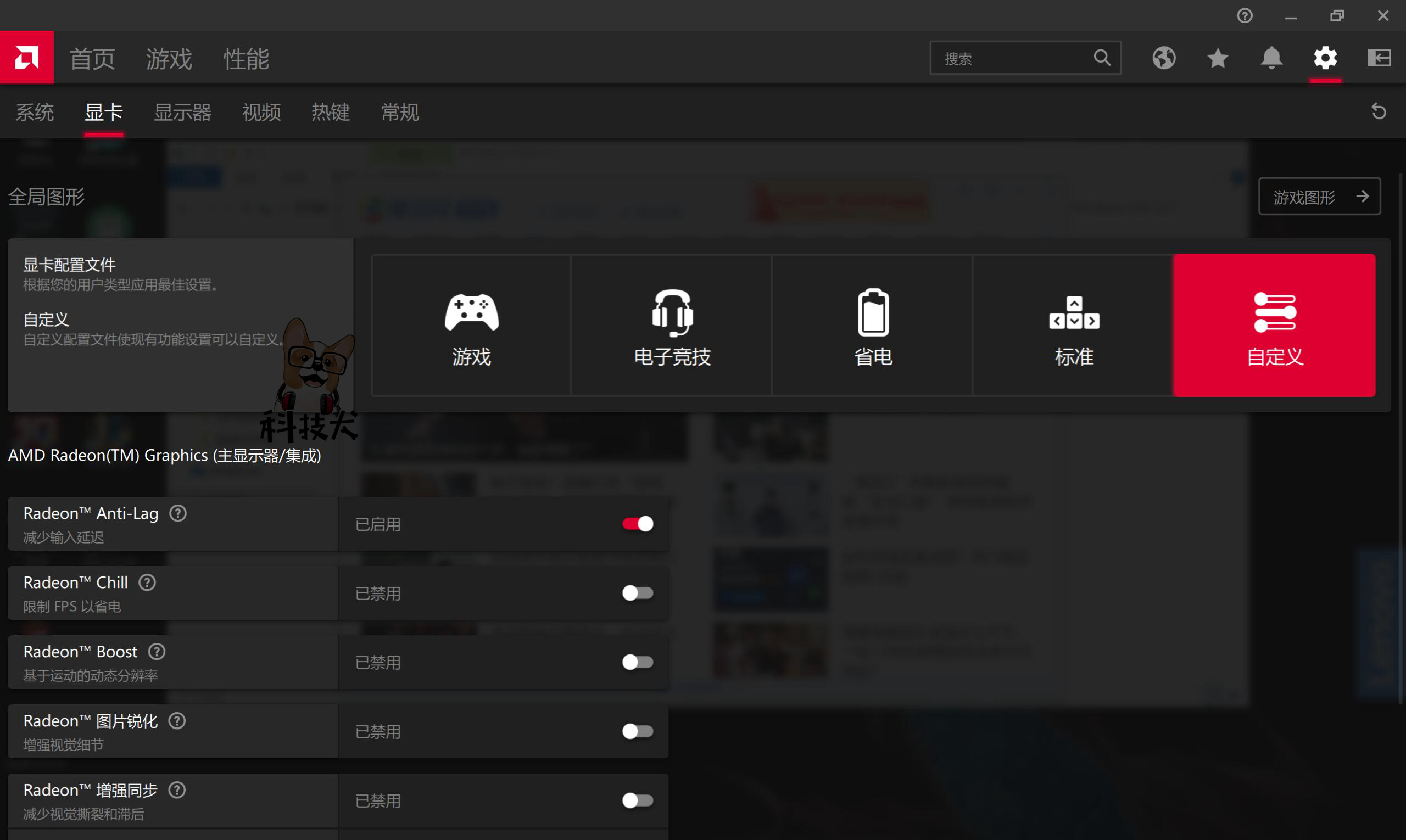Choose the 省电 graphics profile
Image resolution: width=1406 pixels, height=840 pixels.
[x=873, y=326]
